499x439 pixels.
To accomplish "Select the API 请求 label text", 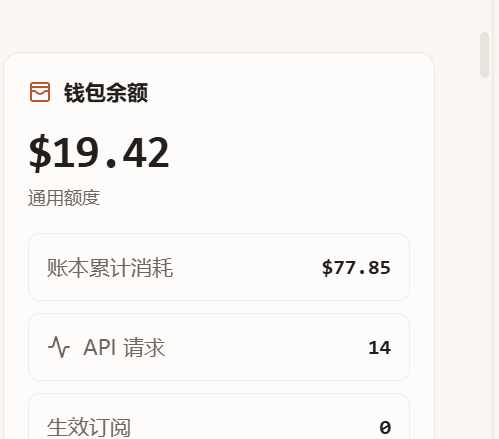I will tap(124, 347).
